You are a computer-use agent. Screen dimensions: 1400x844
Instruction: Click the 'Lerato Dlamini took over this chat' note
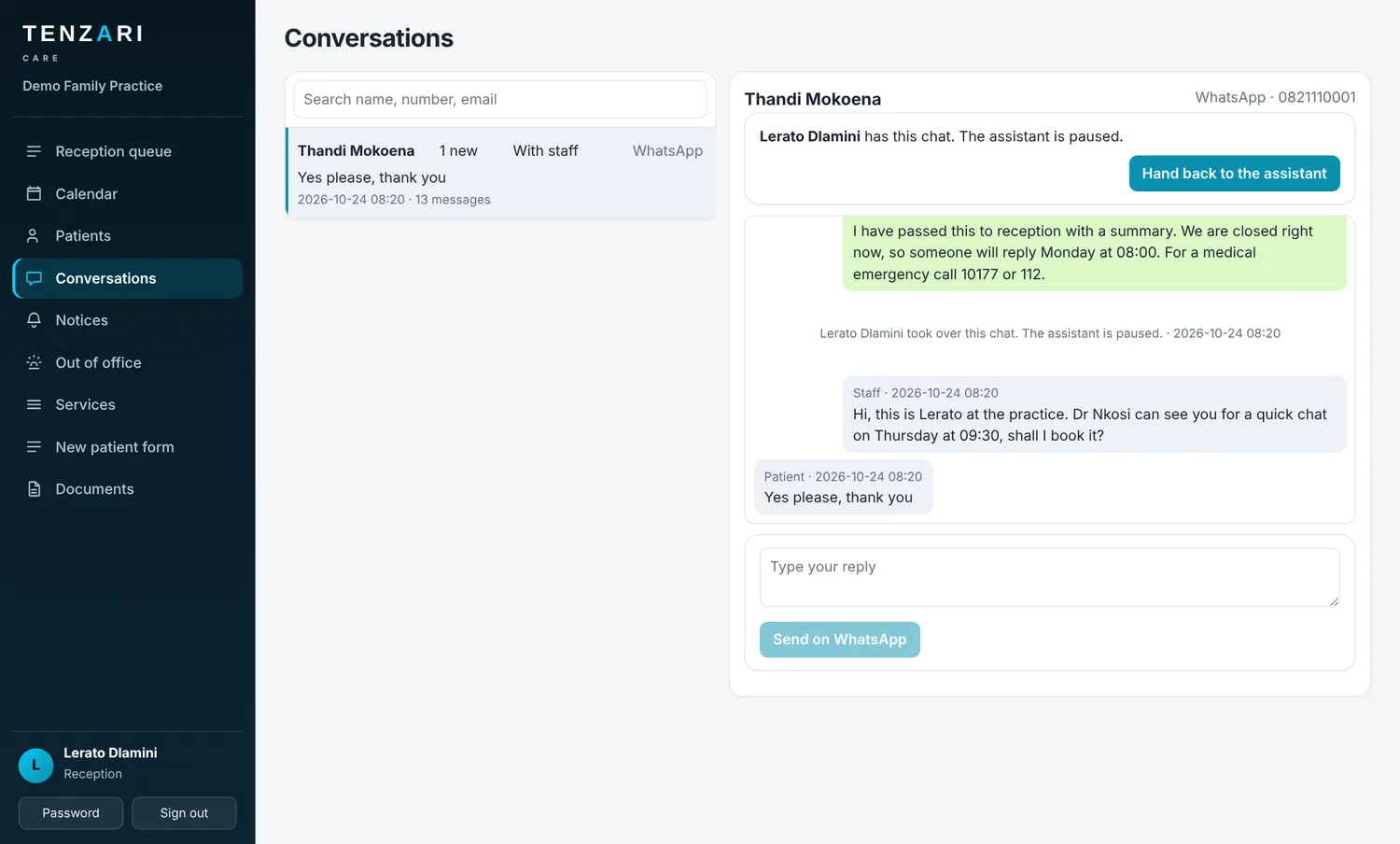[1050, 333]
